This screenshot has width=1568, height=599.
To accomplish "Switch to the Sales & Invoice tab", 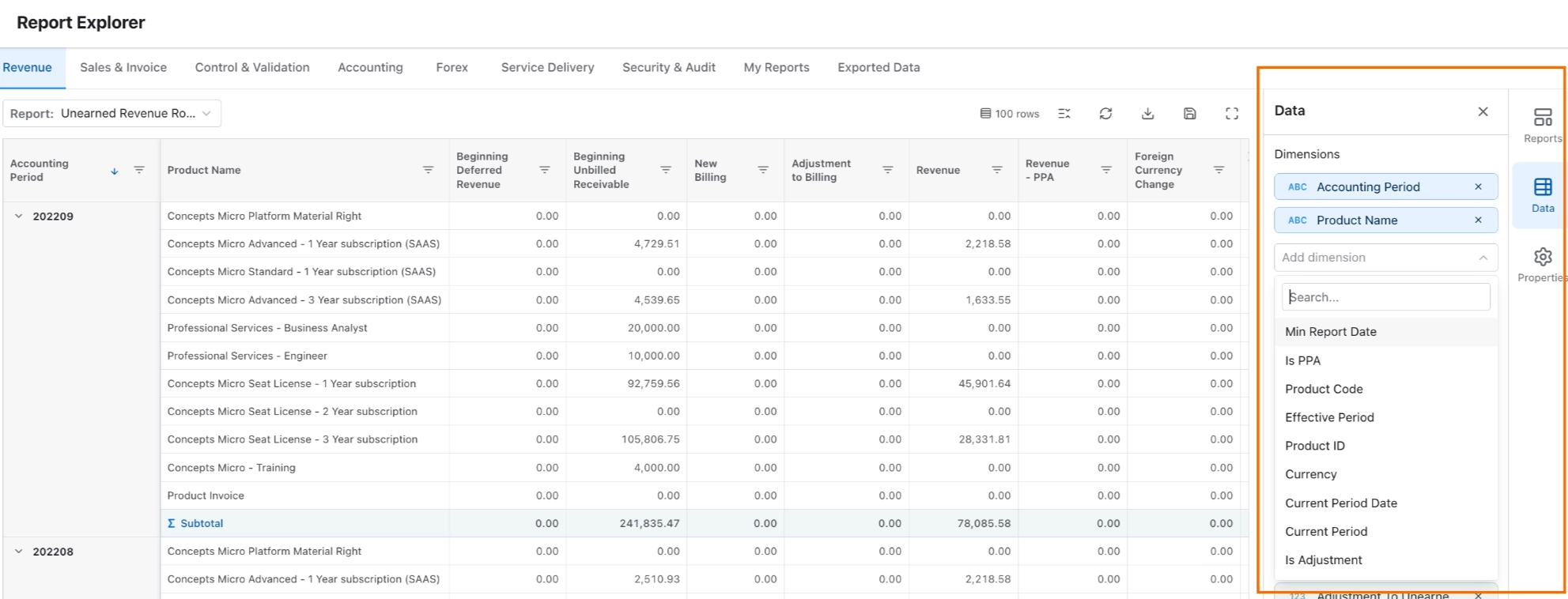I will [123, 68].
